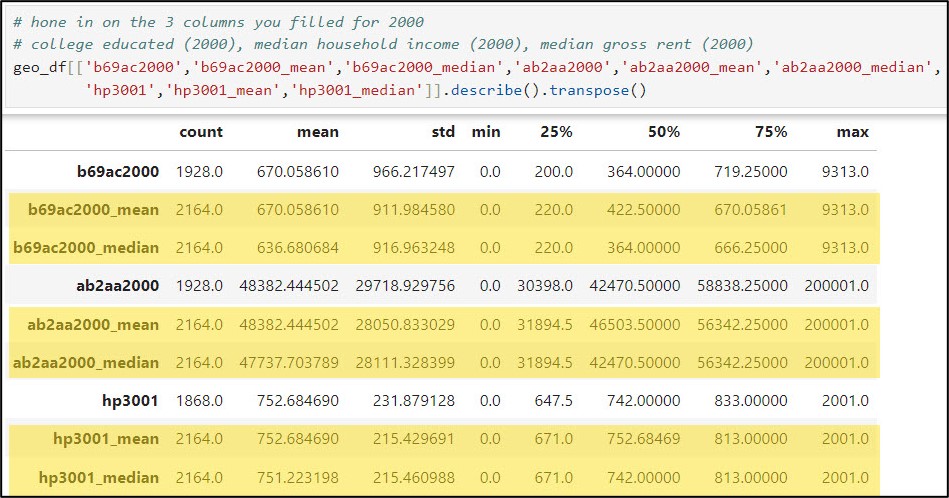Click the 'count' column header
Screen dimensions: 949x498
201,132
